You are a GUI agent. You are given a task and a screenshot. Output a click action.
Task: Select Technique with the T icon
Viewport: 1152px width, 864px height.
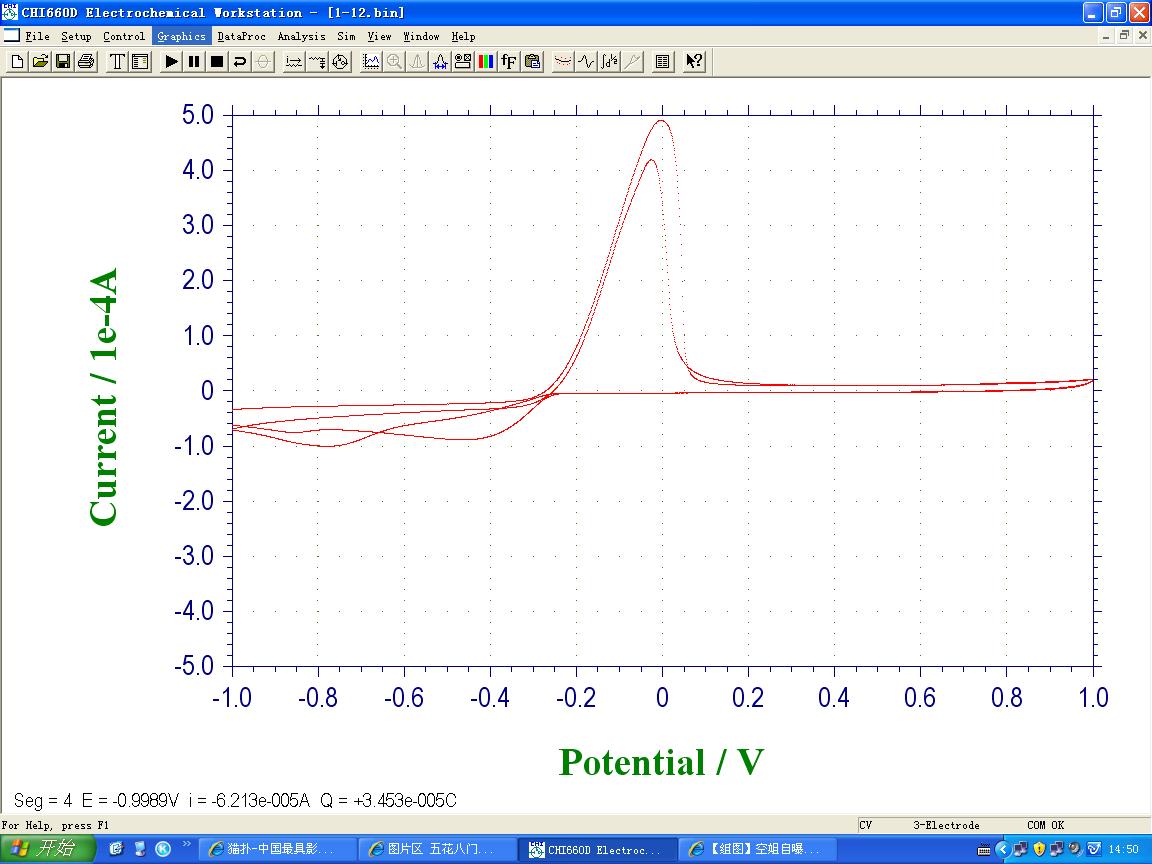click(x=118, y=62)
